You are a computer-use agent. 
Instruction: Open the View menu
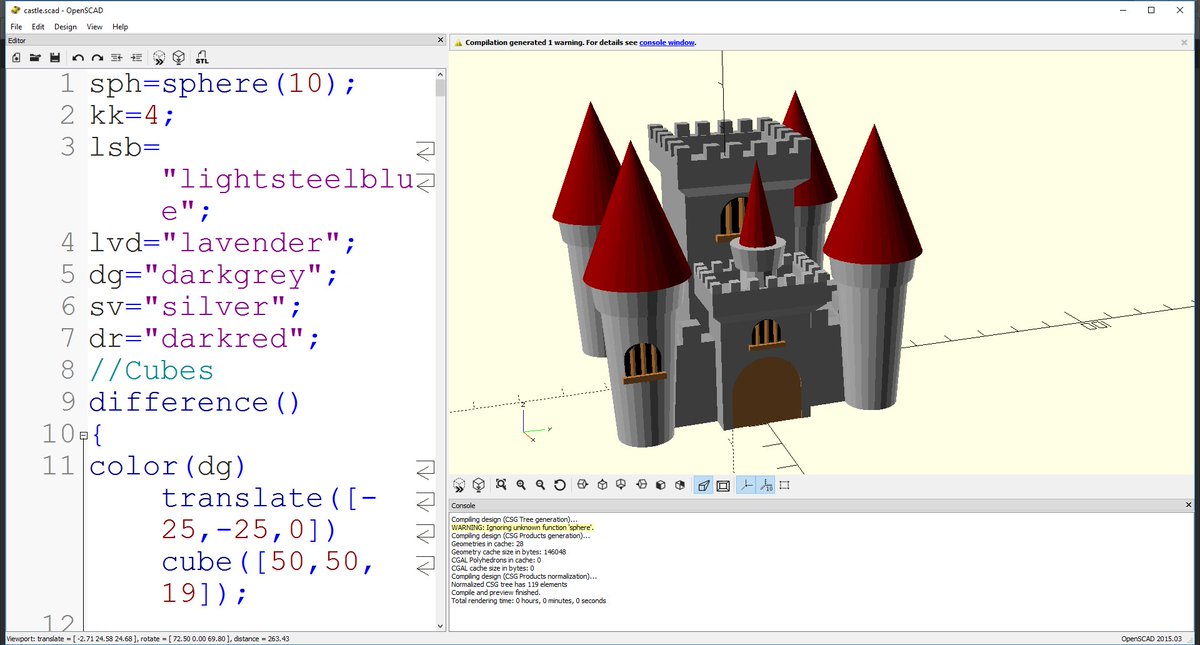pos(94,26)
